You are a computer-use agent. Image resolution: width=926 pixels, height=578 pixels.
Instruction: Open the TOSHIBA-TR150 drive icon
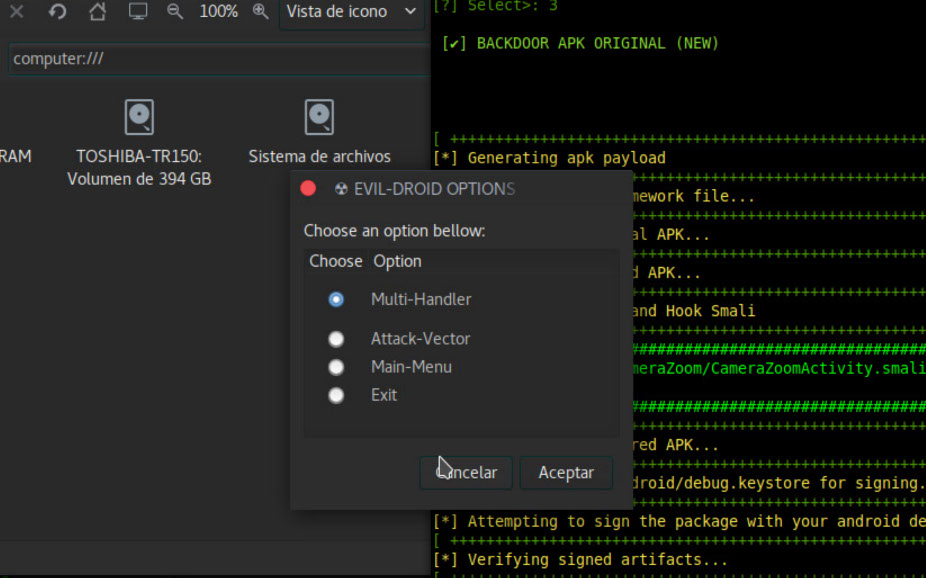click(x=139, y=118)
